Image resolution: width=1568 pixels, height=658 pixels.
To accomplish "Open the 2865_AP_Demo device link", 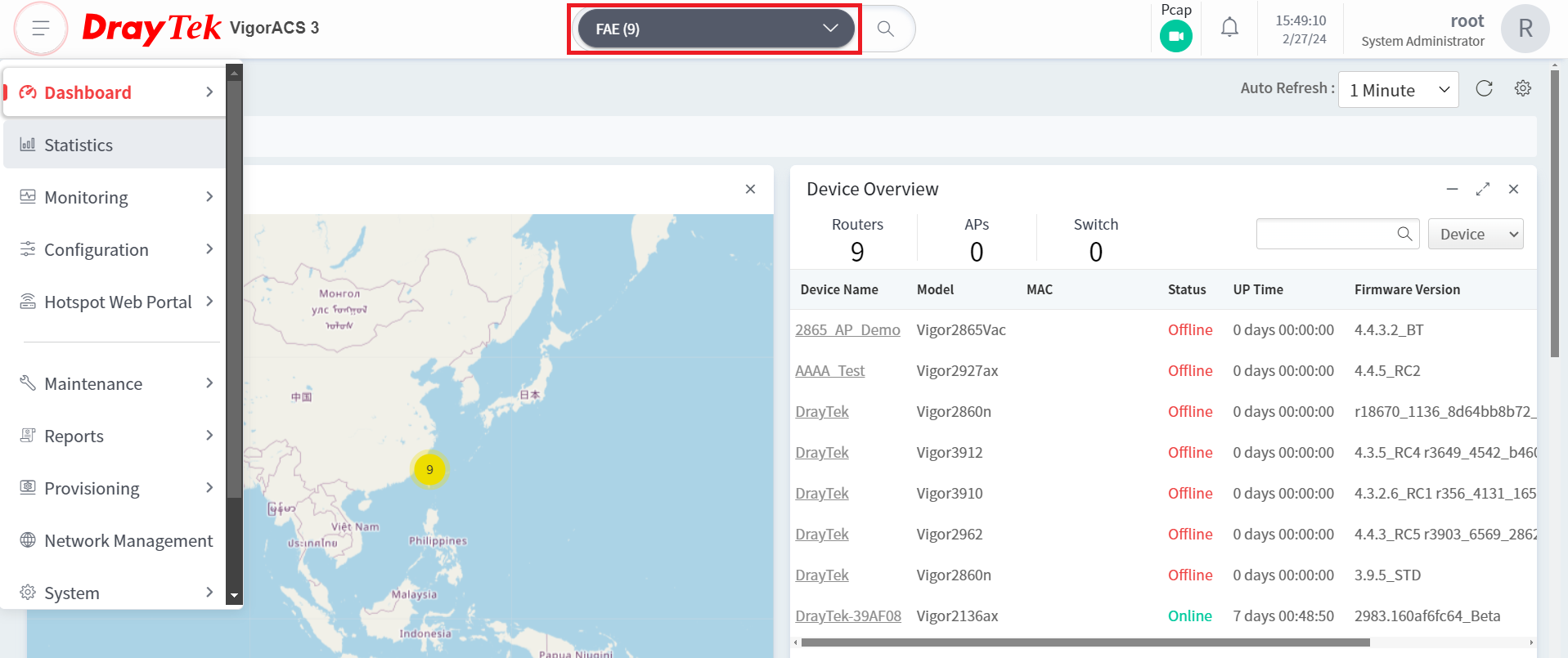I will click(x=847, y=329).
